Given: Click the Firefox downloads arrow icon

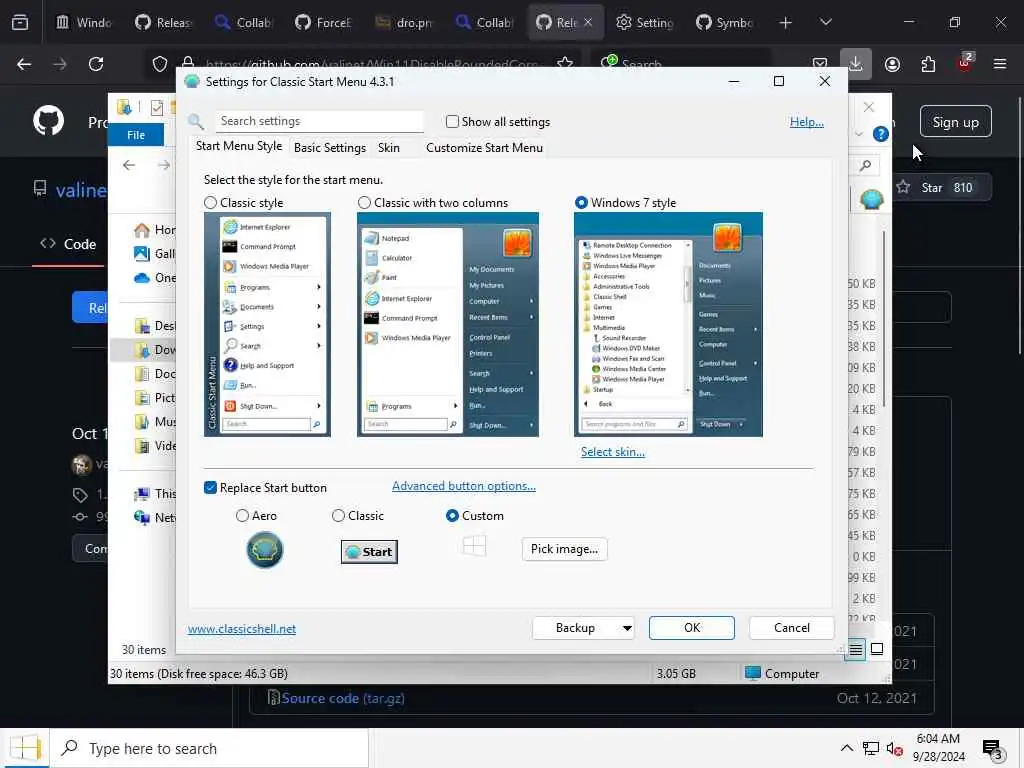Looking at the screenshot, I should click(x=856, y=64).
